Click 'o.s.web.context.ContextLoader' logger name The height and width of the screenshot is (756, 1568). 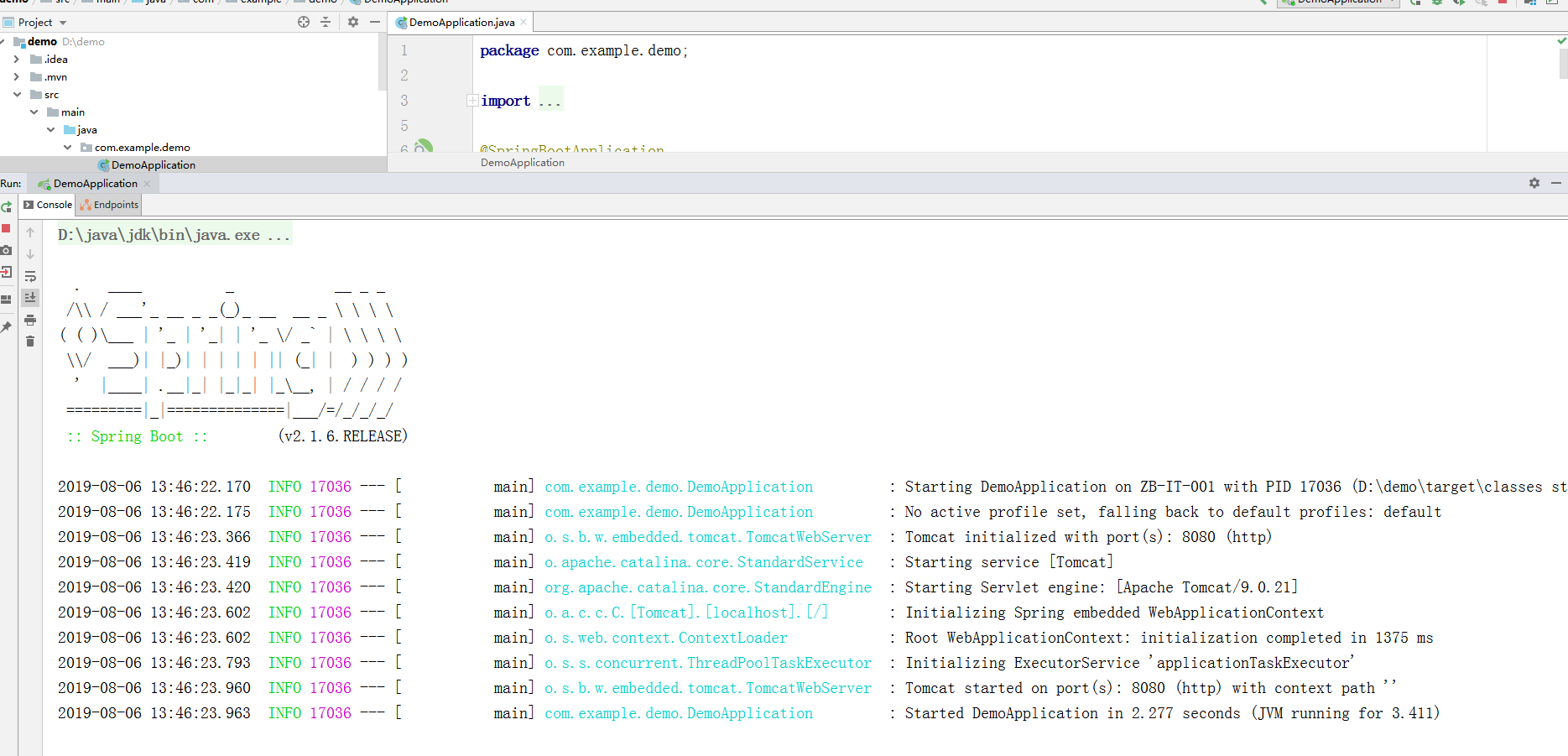pos(666,638)
